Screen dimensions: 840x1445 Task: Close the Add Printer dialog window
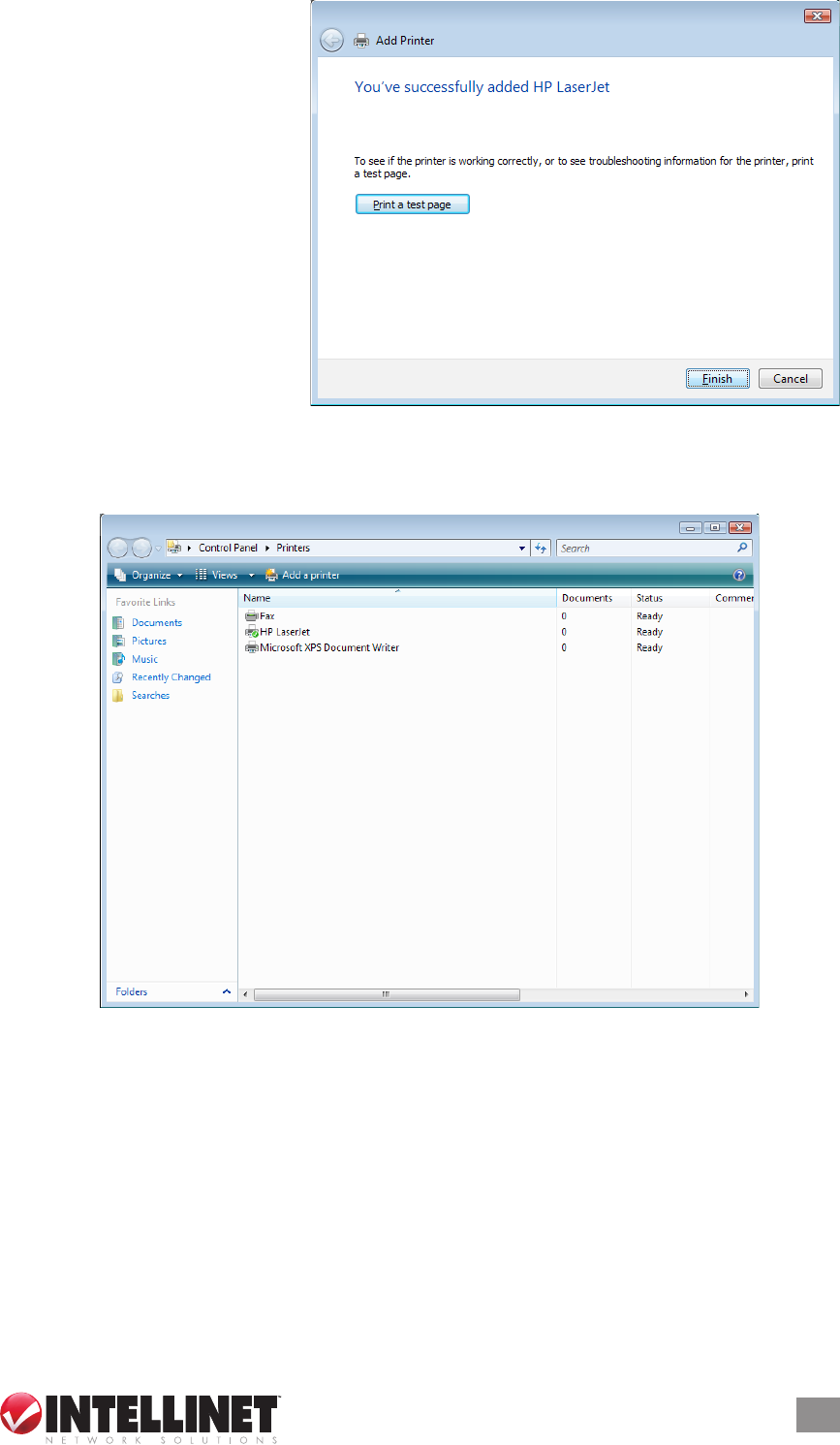click(x=818, y=16)
